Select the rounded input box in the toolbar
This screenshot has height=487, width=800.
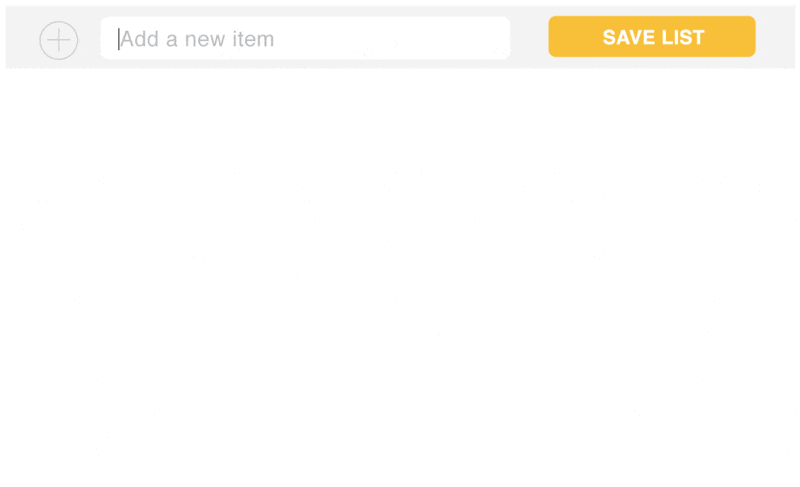305,38
